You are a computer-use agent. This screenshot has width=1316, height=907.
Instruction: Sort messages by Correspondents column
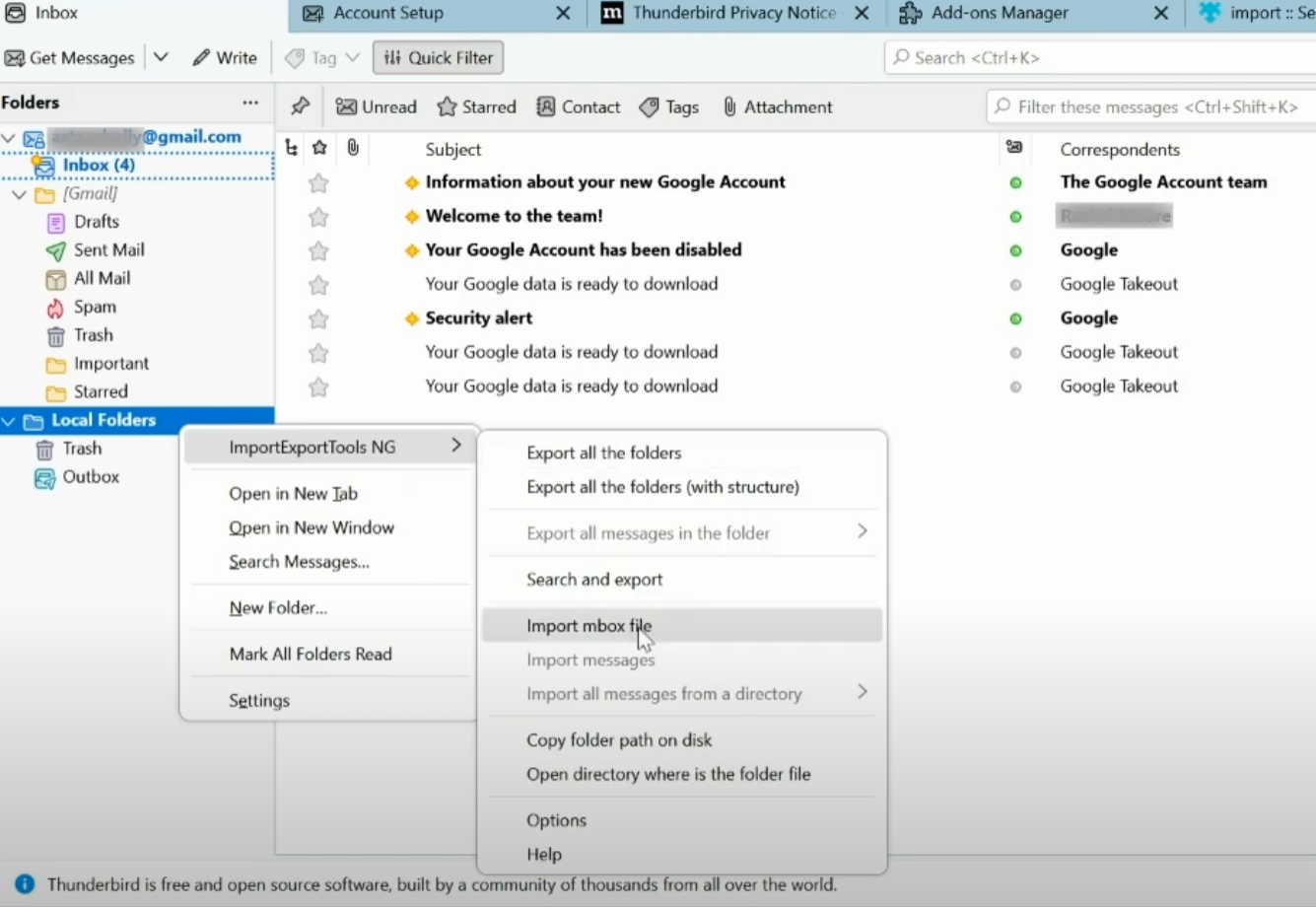[1120, 150]
